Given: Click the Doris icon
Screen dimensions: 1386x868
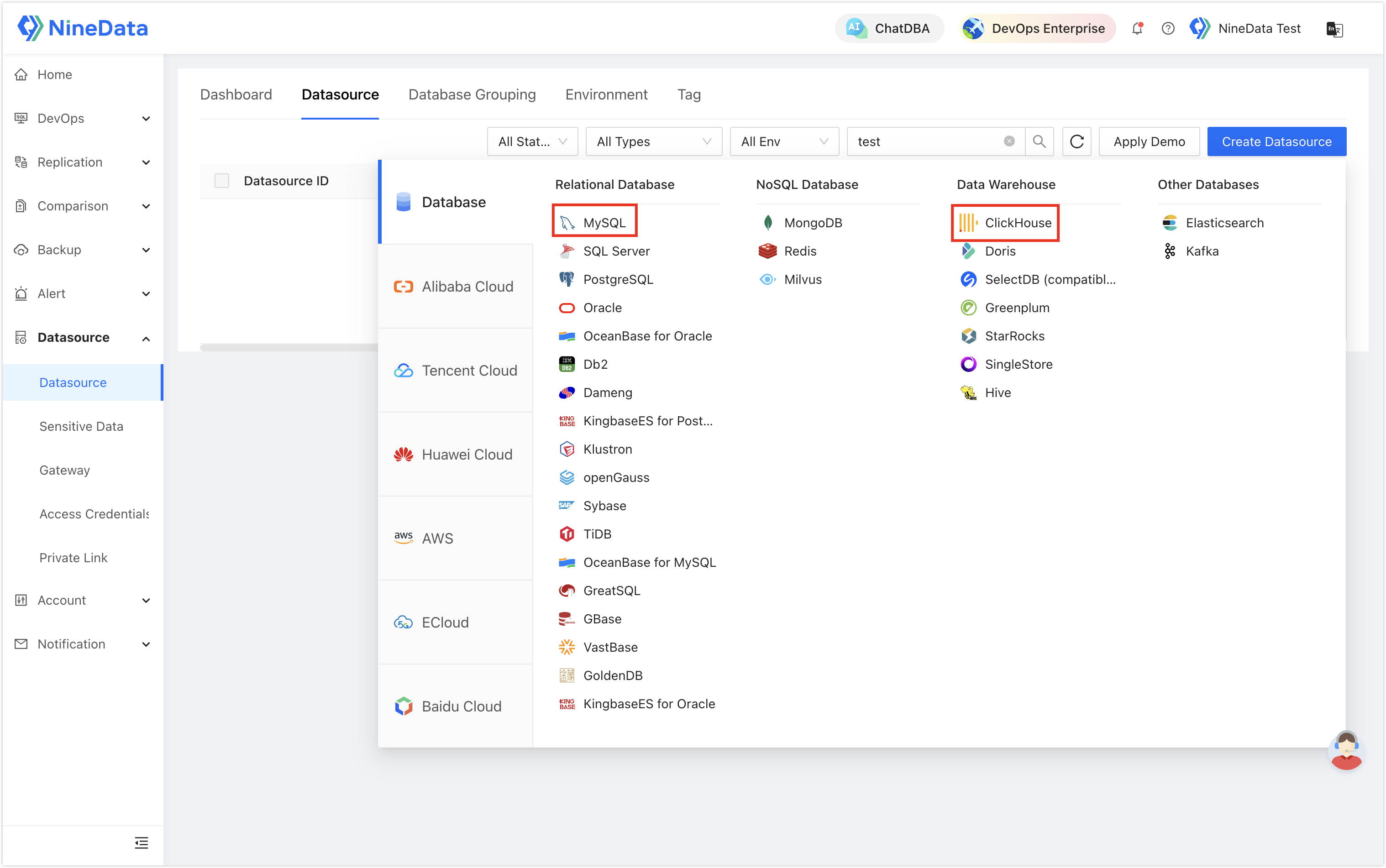Looking at the screenshot, I should (969, 251).
